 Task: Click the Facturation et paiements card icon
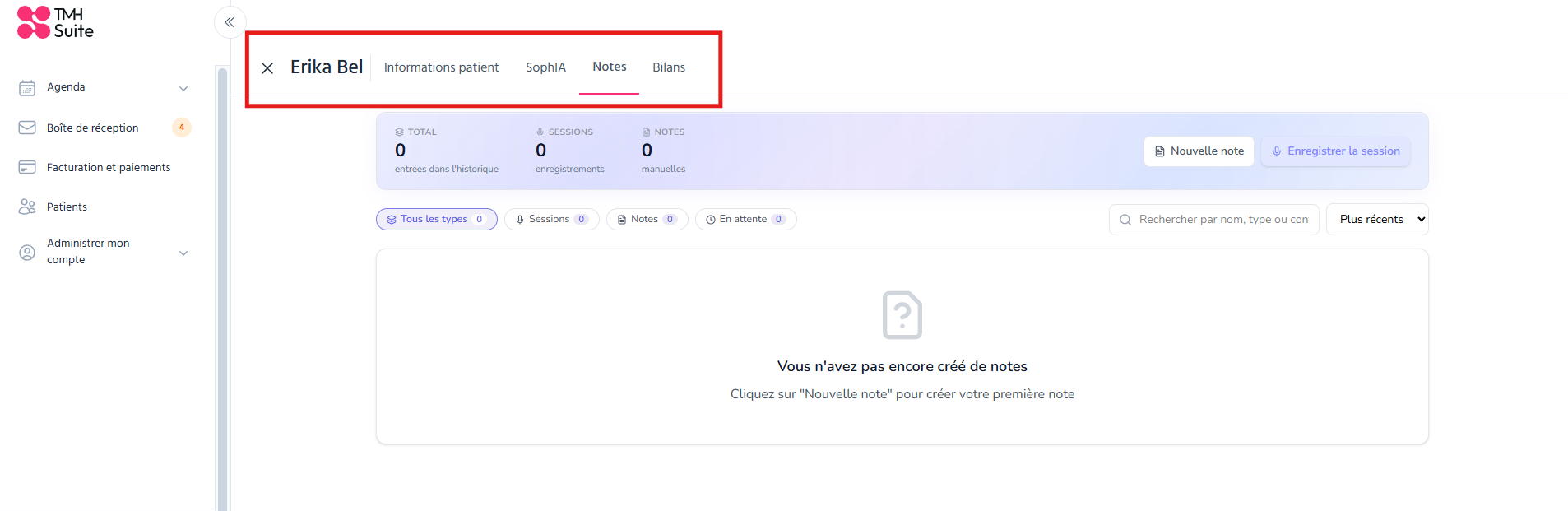click(x=27, y=167)
